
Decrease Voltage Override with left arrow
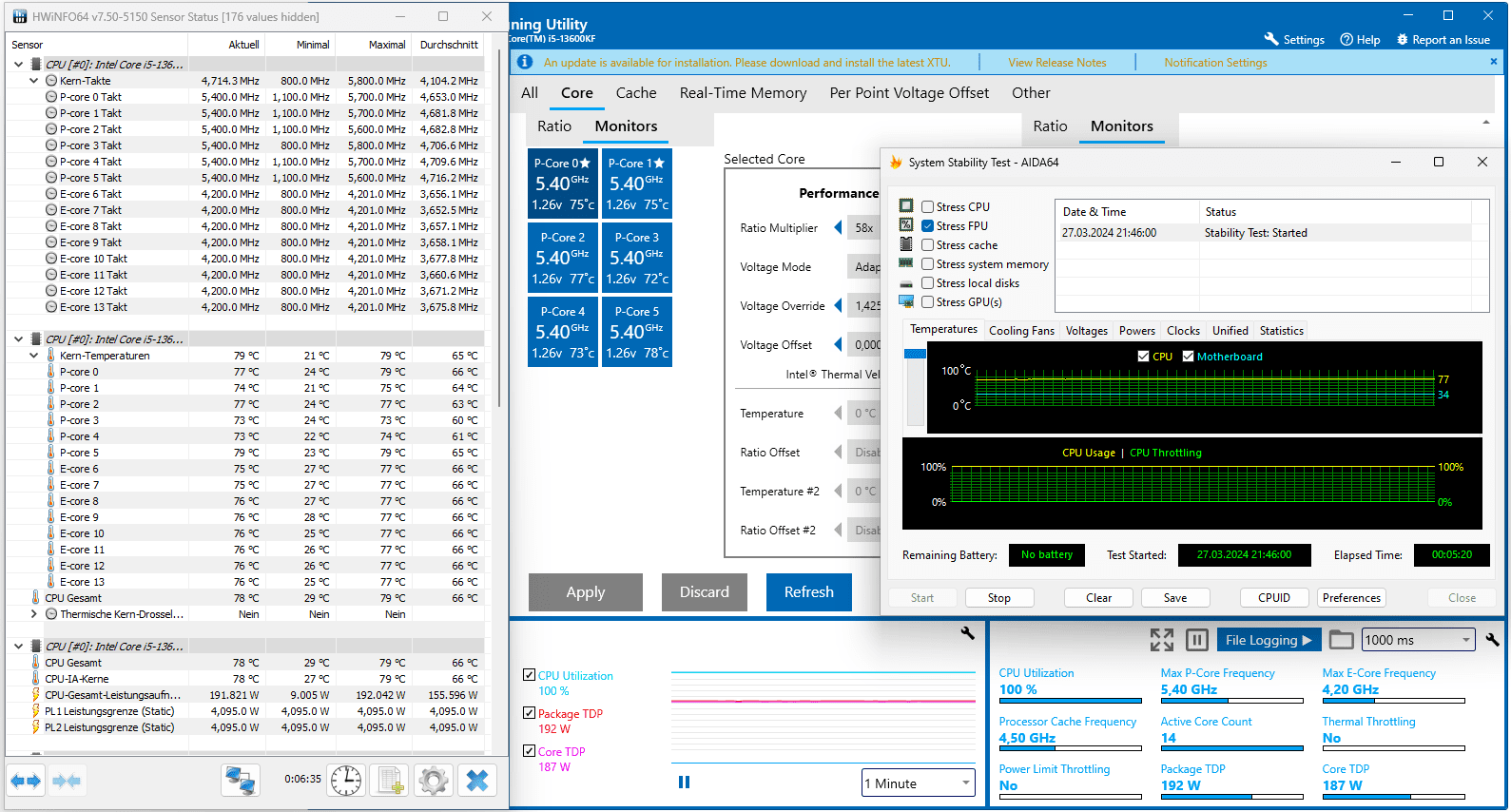(x=838, y=305)
